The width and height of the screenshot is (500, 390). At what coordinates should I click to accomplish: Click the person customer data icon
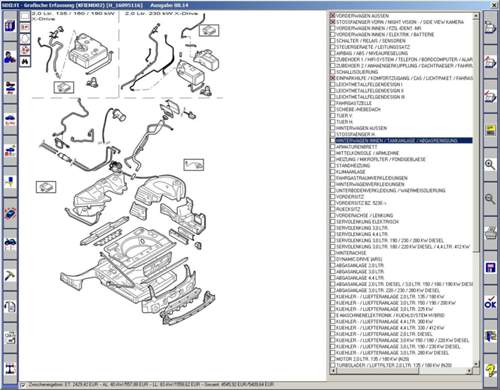pos(10,57)
